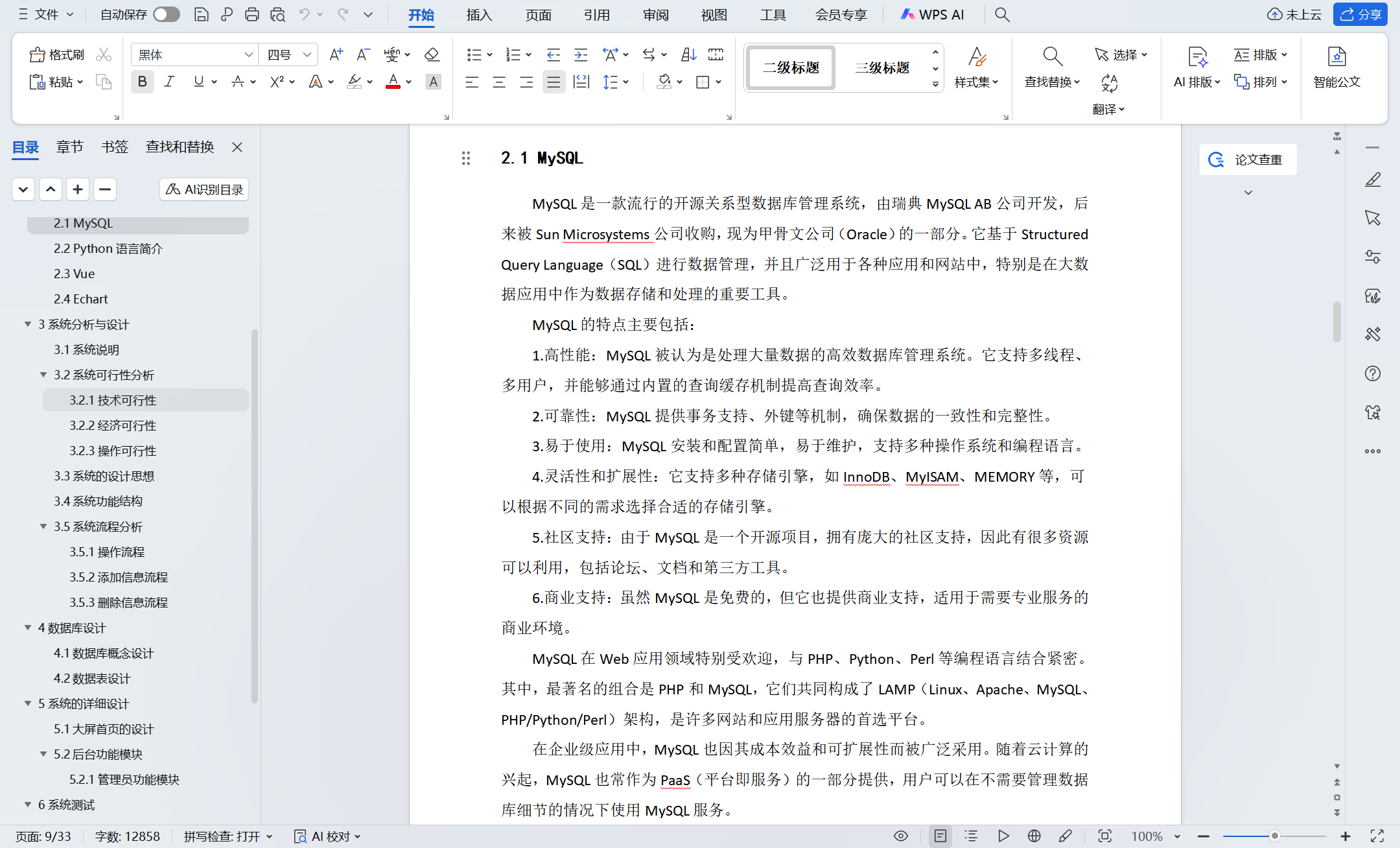Click the undo arrow icon
The image size is (1400, 848).
click(304, 14)
